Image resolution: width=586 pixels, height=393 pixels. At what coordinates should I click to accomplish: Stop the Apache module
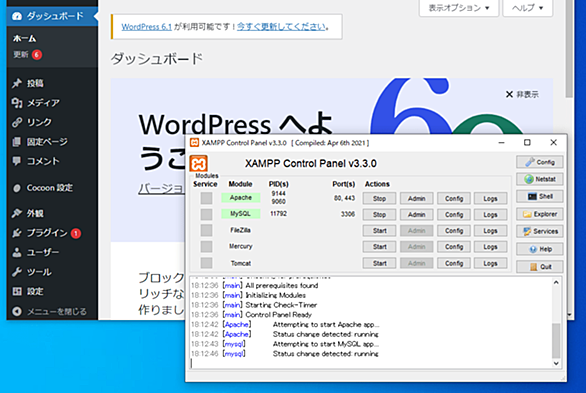pos(379,198)
